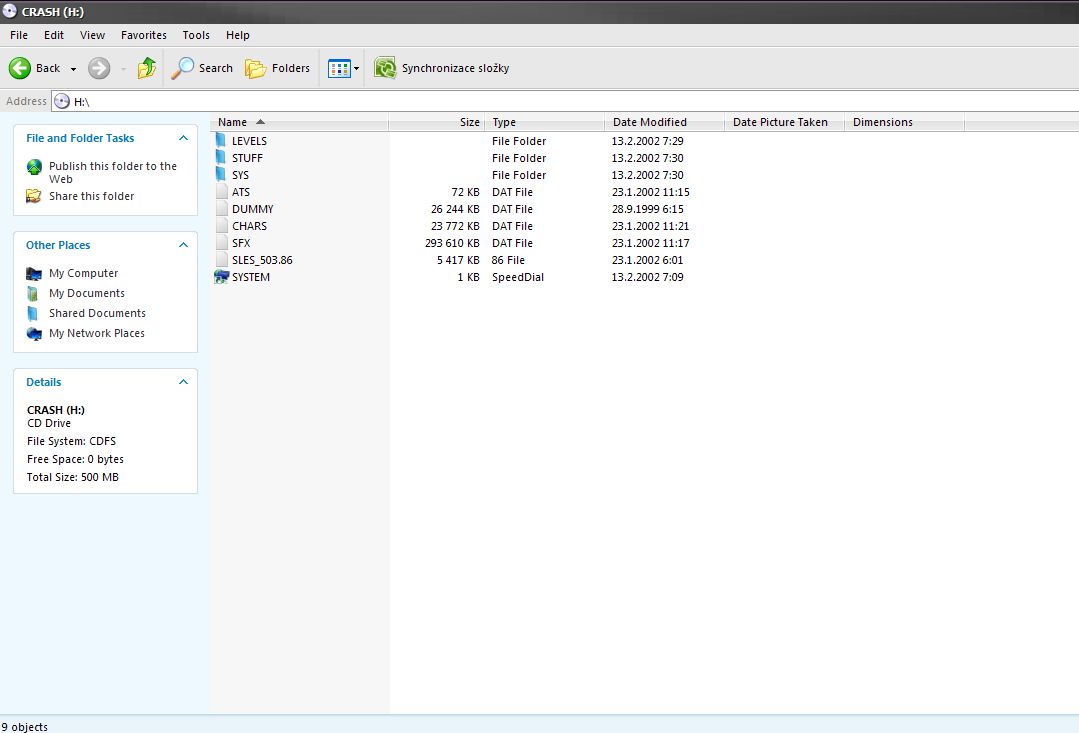The image size is (1079, 733).
Task: Open the Favorites menu
Action: [x=143, y=35]
